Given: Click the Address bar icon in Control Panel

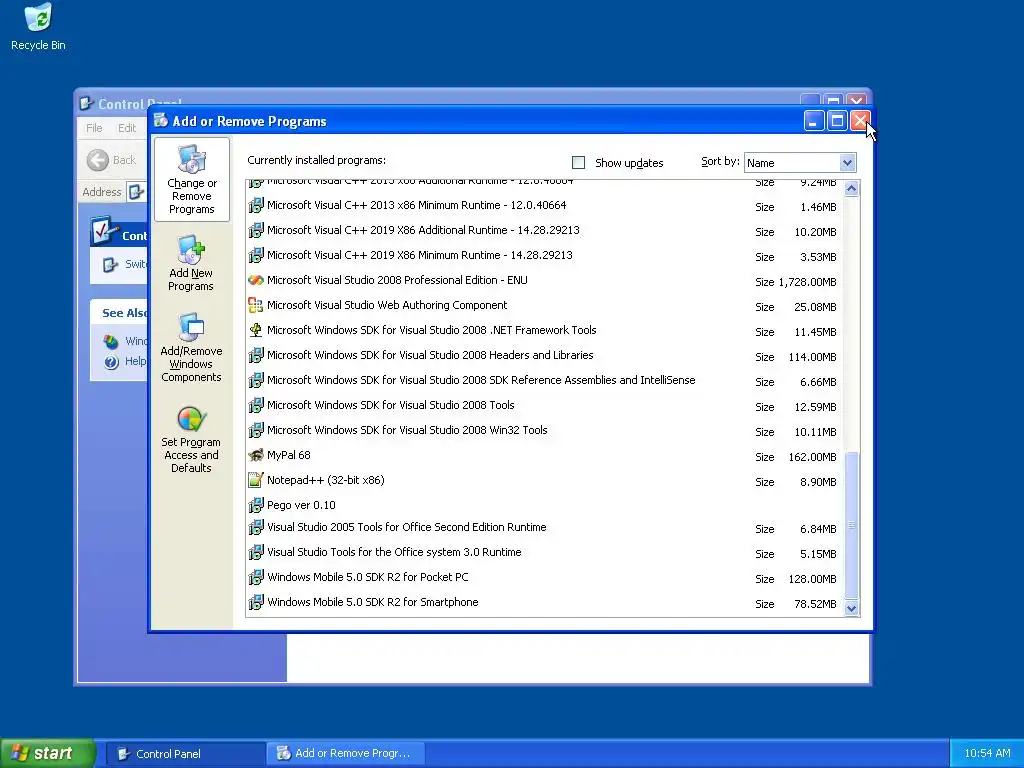Looking at the screenshot, I should click(136, 192).
